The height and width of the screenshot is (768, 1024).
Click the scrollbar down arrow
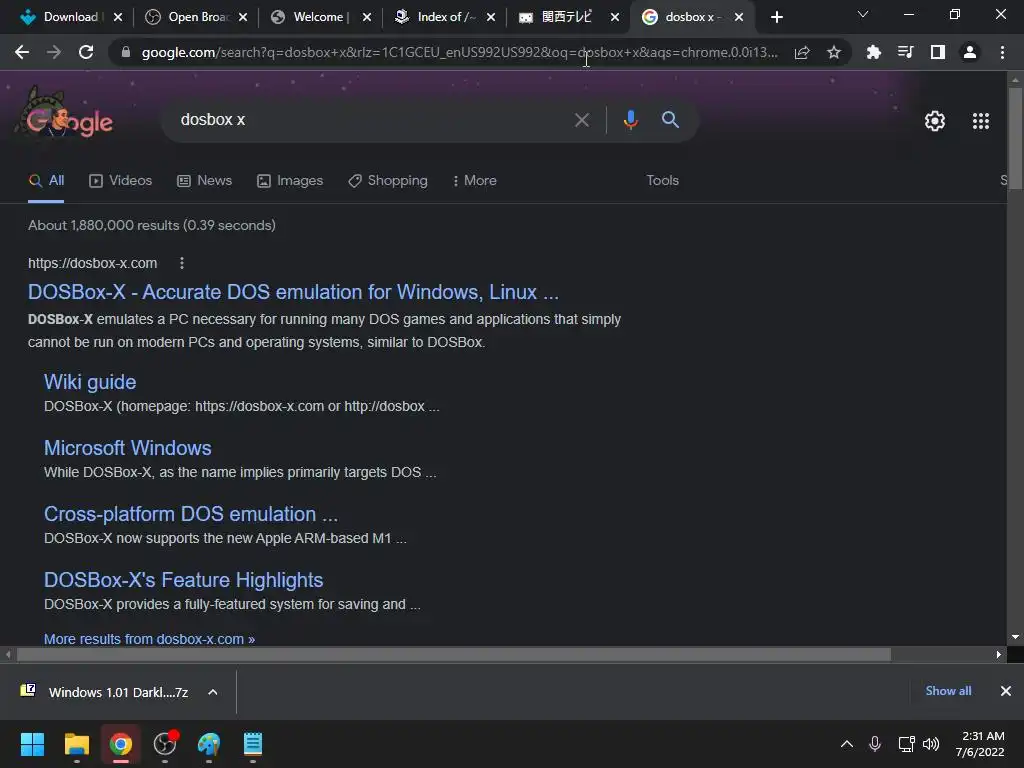pos(1015,637)
